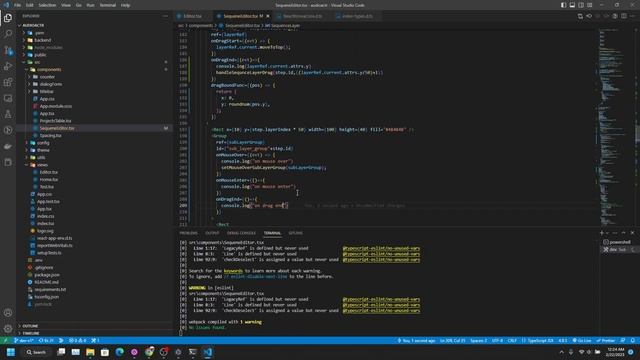Add a new terminal with plus icon
Screen dimensions: 640x360
pos(602,233)
